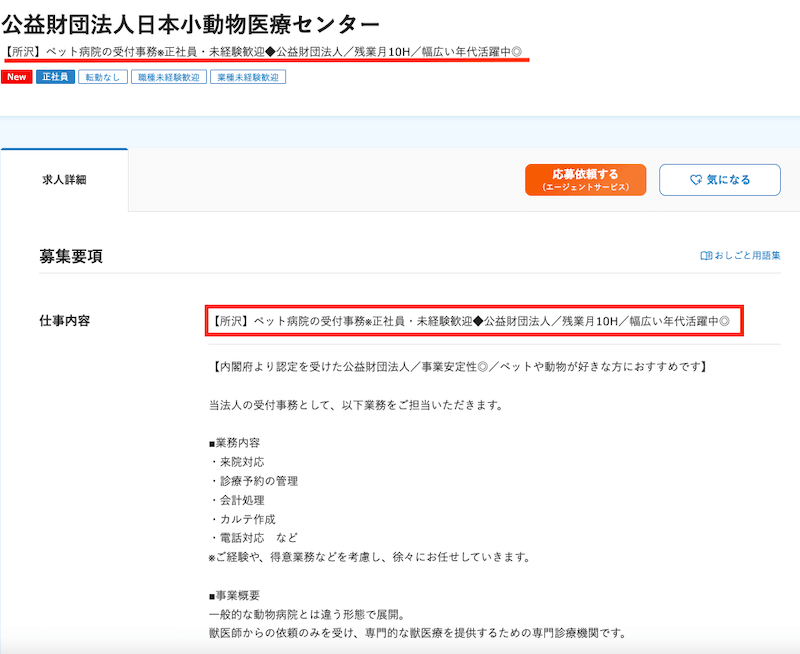Click the underlined job headline under company name
Image resolution: width=800 pixels, height=654 pixels.
[x=264, y=52]
